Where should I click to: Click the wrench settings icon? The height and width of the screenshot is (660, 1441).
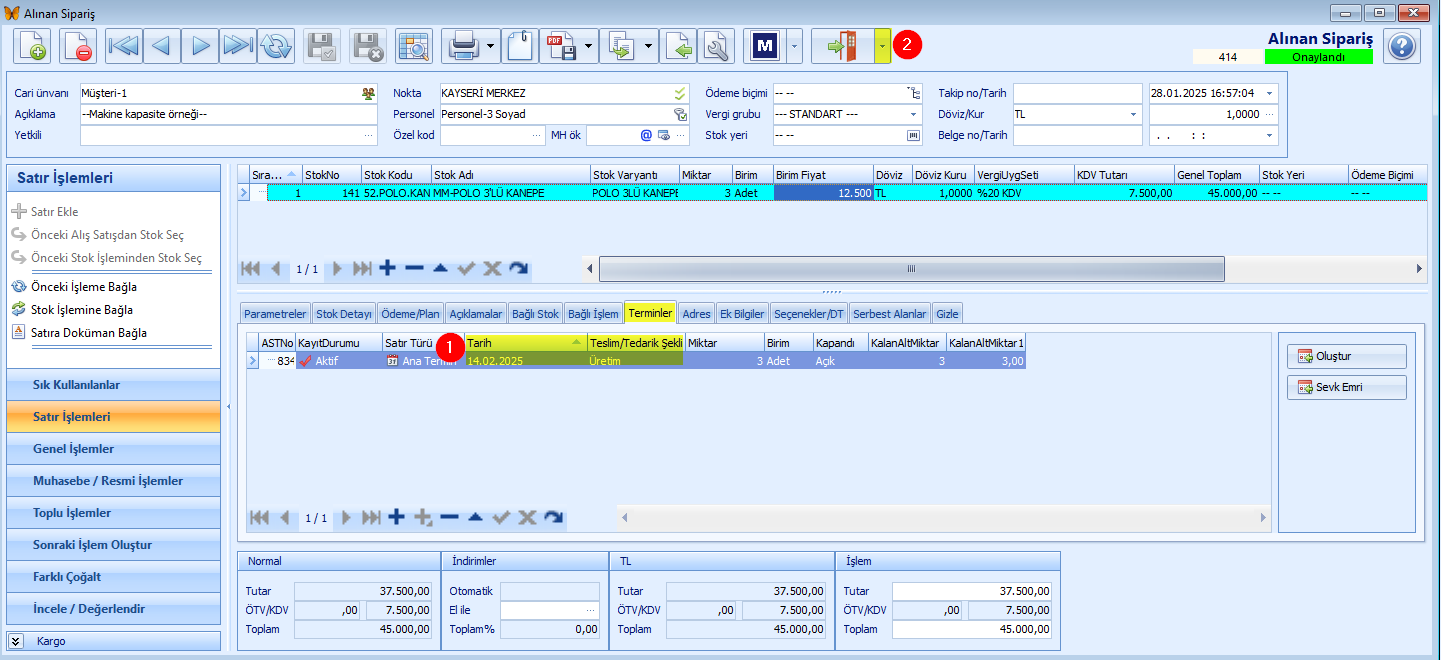(716, 46)
